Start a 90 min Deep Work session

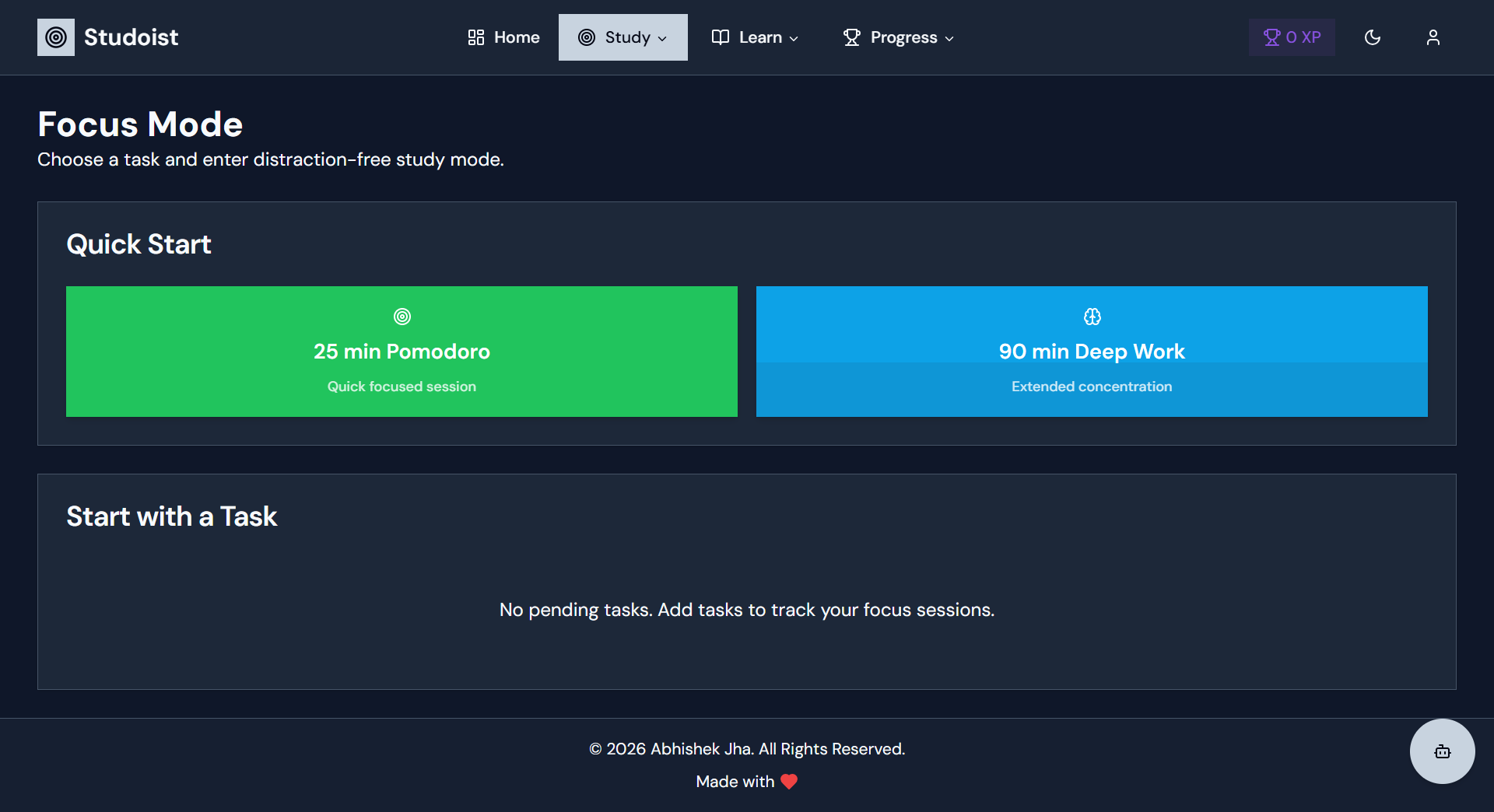(1092, 351)
